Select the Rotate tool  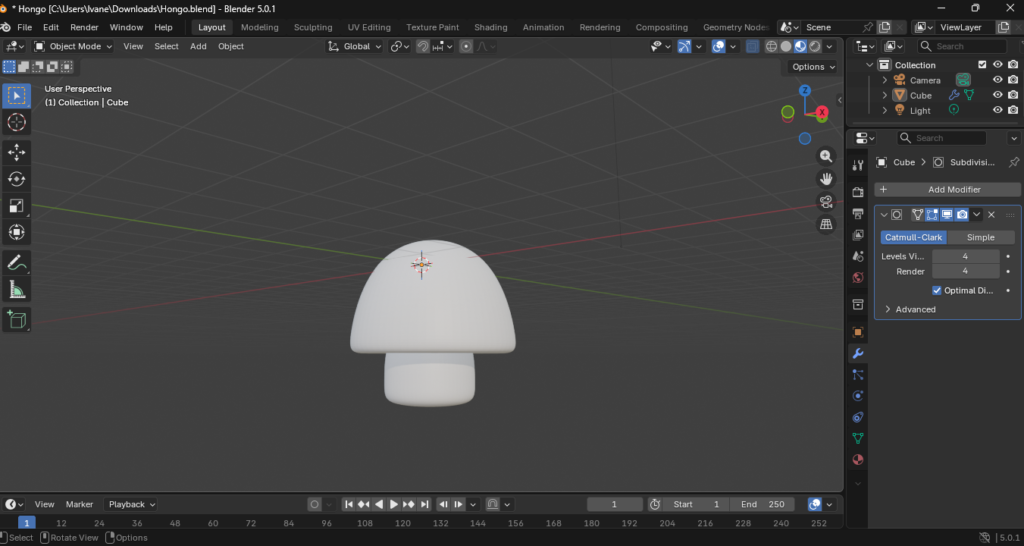pyautogui.click(x=17, y=179)
